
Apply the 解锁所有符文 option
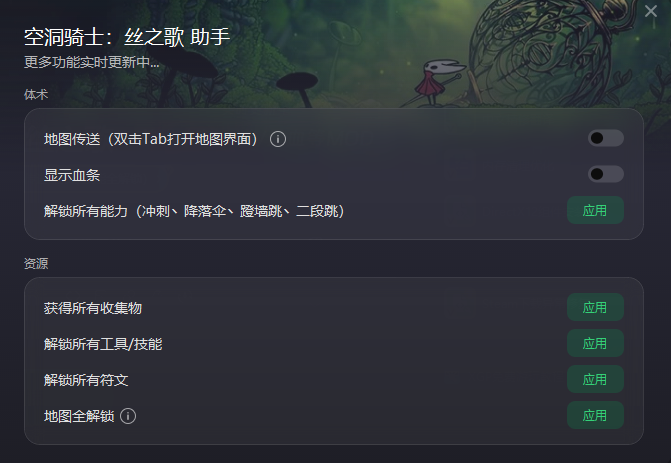click(595, 379)
